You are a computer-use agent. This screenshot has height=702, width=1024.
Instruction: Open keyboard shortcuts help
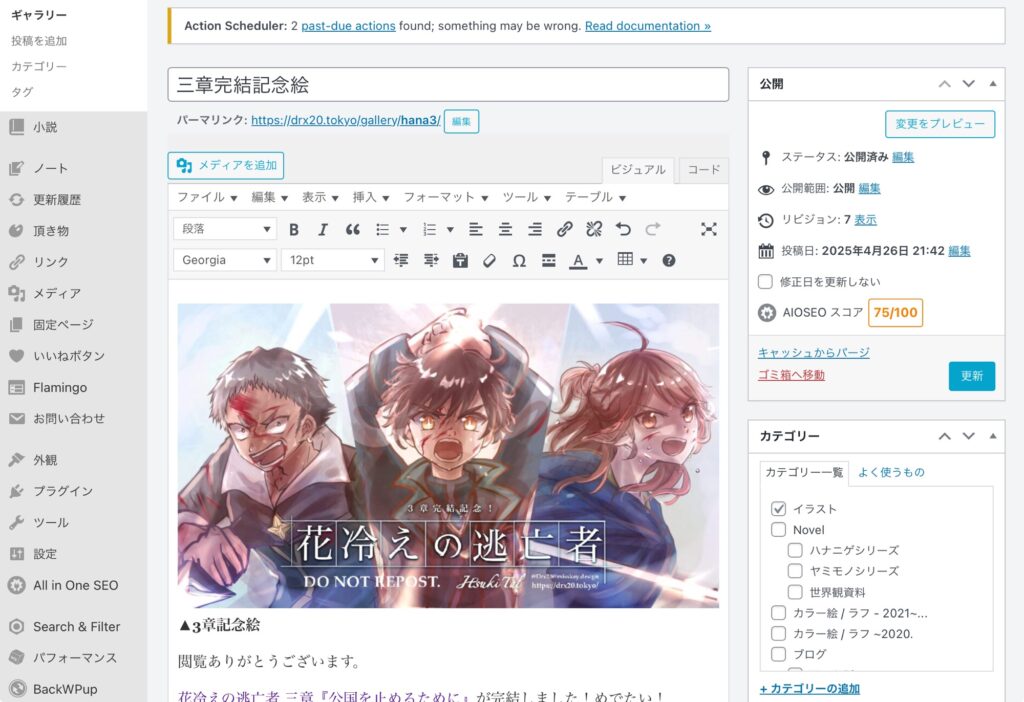coord(669,261)
